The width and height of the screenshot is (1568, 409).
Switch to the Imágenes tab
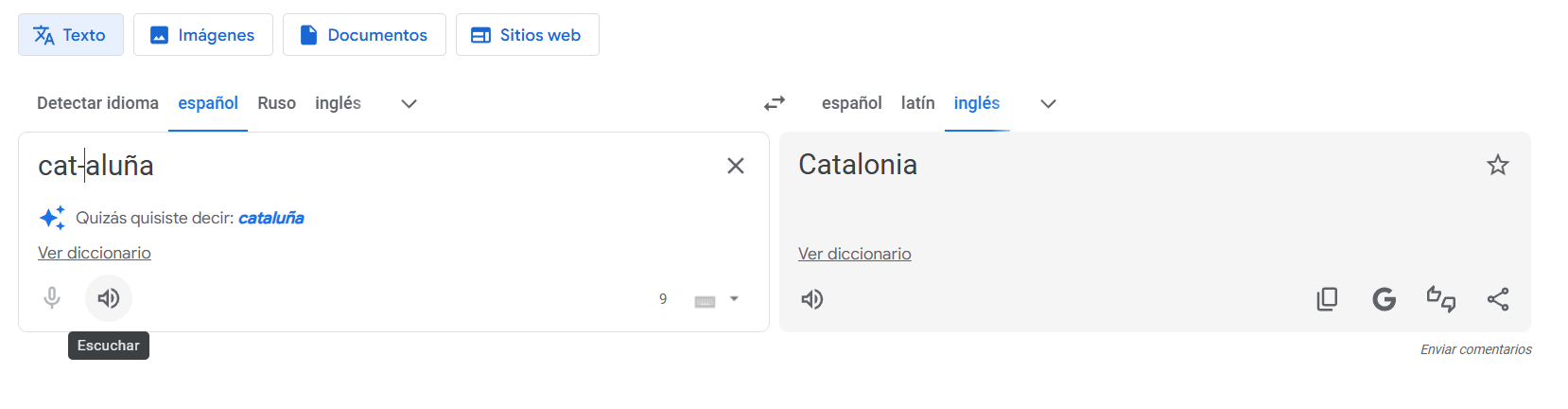(203, 35)
